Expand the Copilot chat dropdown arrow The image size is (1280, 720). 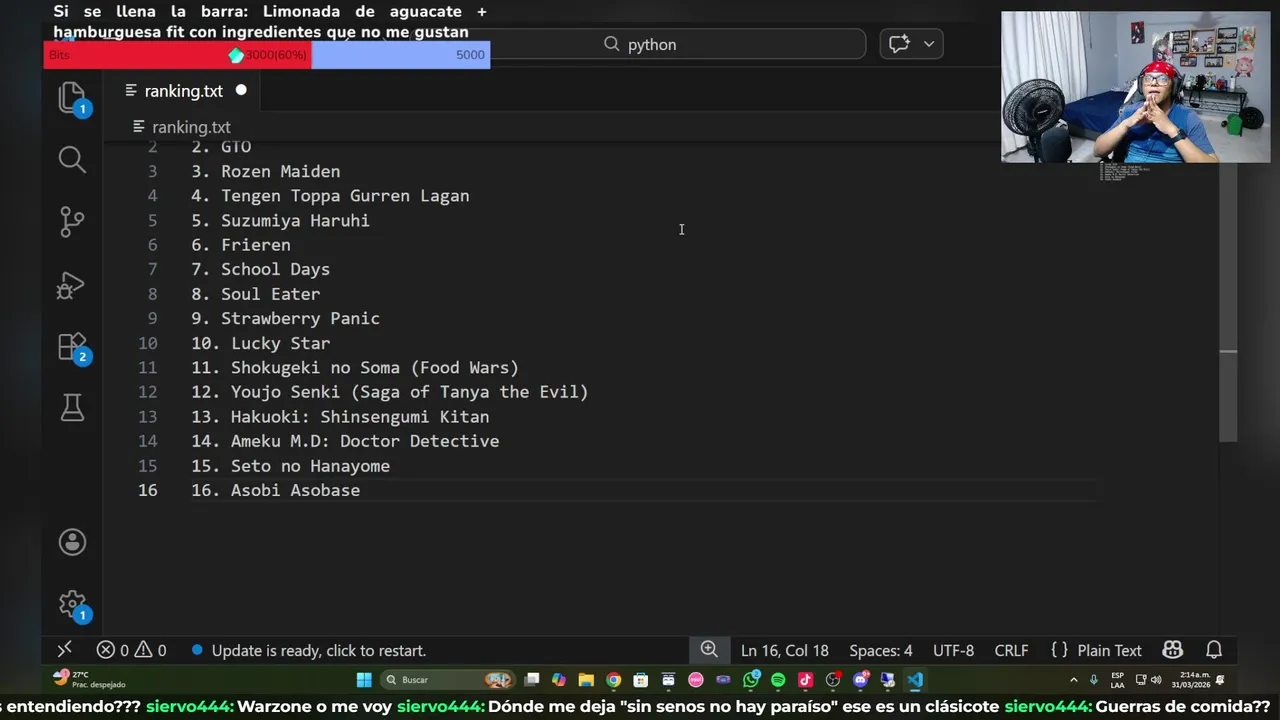pos(929,44)
